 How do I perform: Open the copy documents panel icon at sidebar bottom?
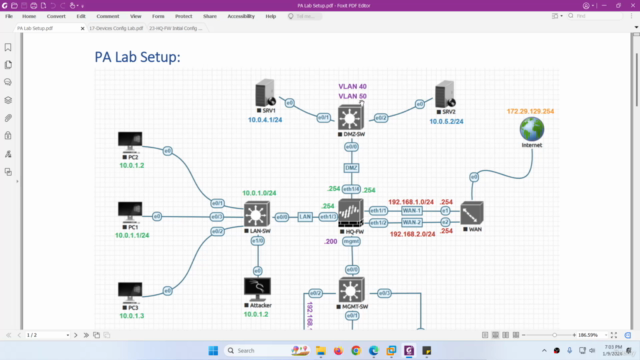(x=8, y=172)
